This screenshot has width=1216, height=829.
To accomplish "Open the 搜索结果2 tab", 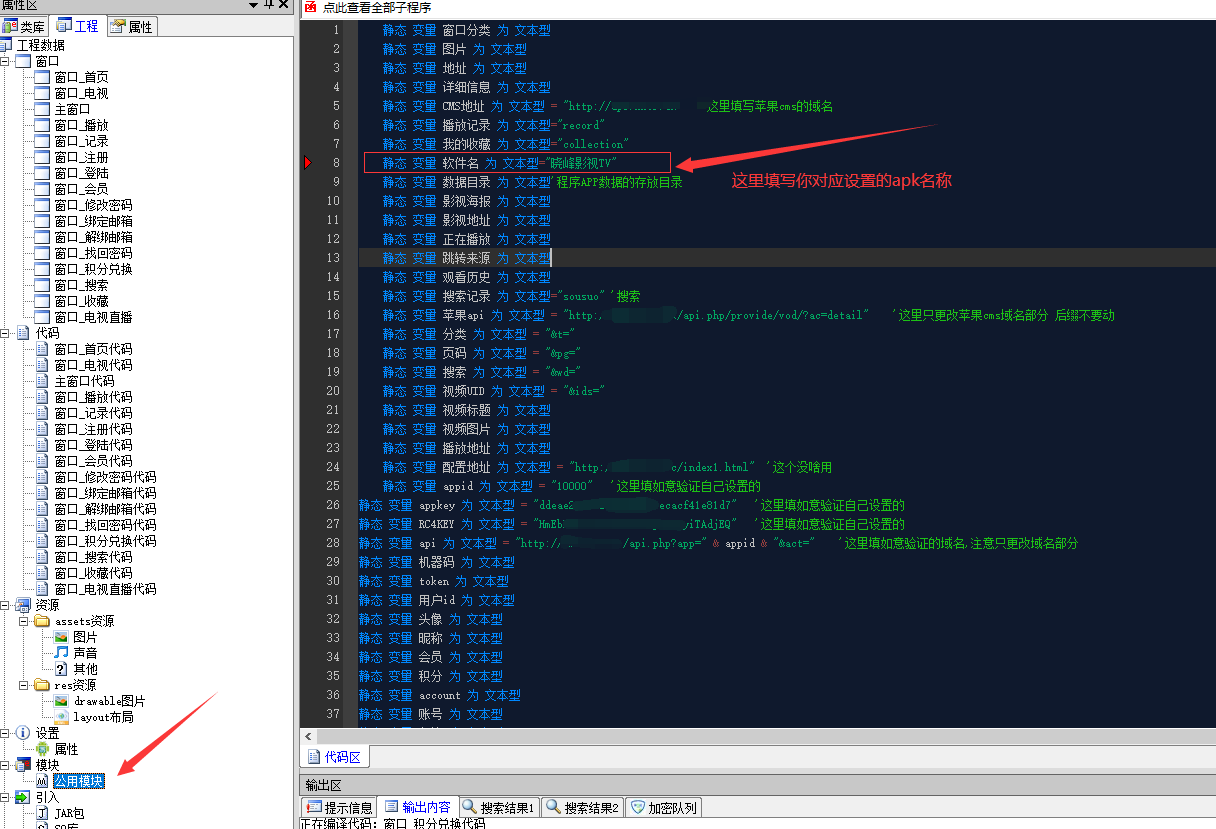I will pyautogui.click(x=582, y=807).
